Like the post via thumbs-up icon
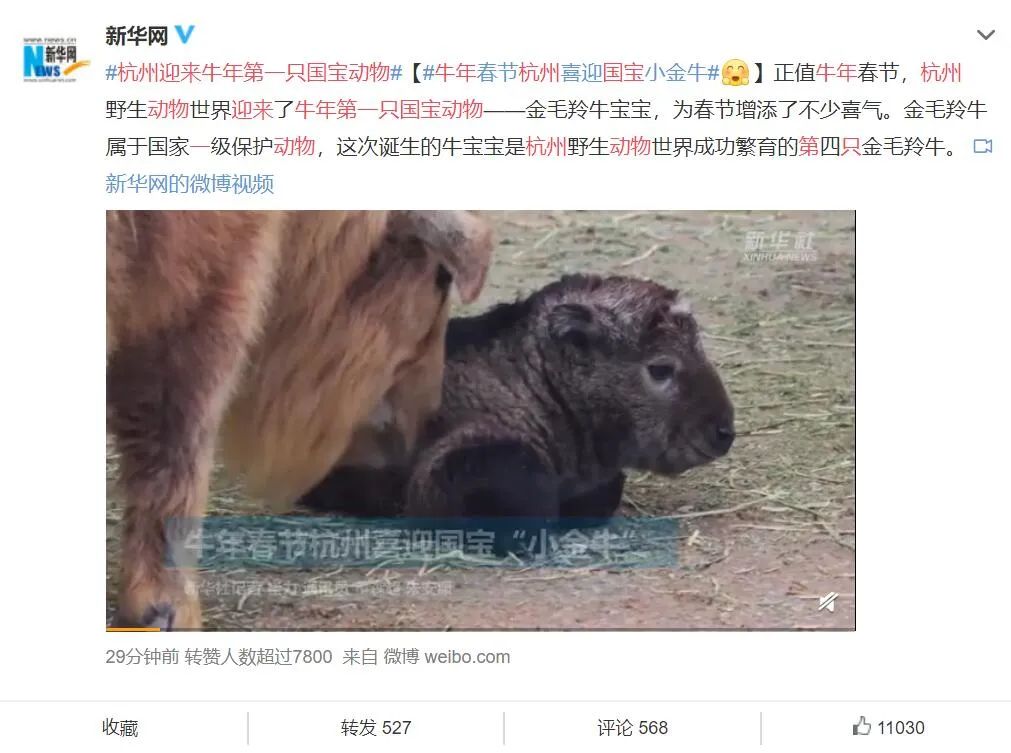 862,726
